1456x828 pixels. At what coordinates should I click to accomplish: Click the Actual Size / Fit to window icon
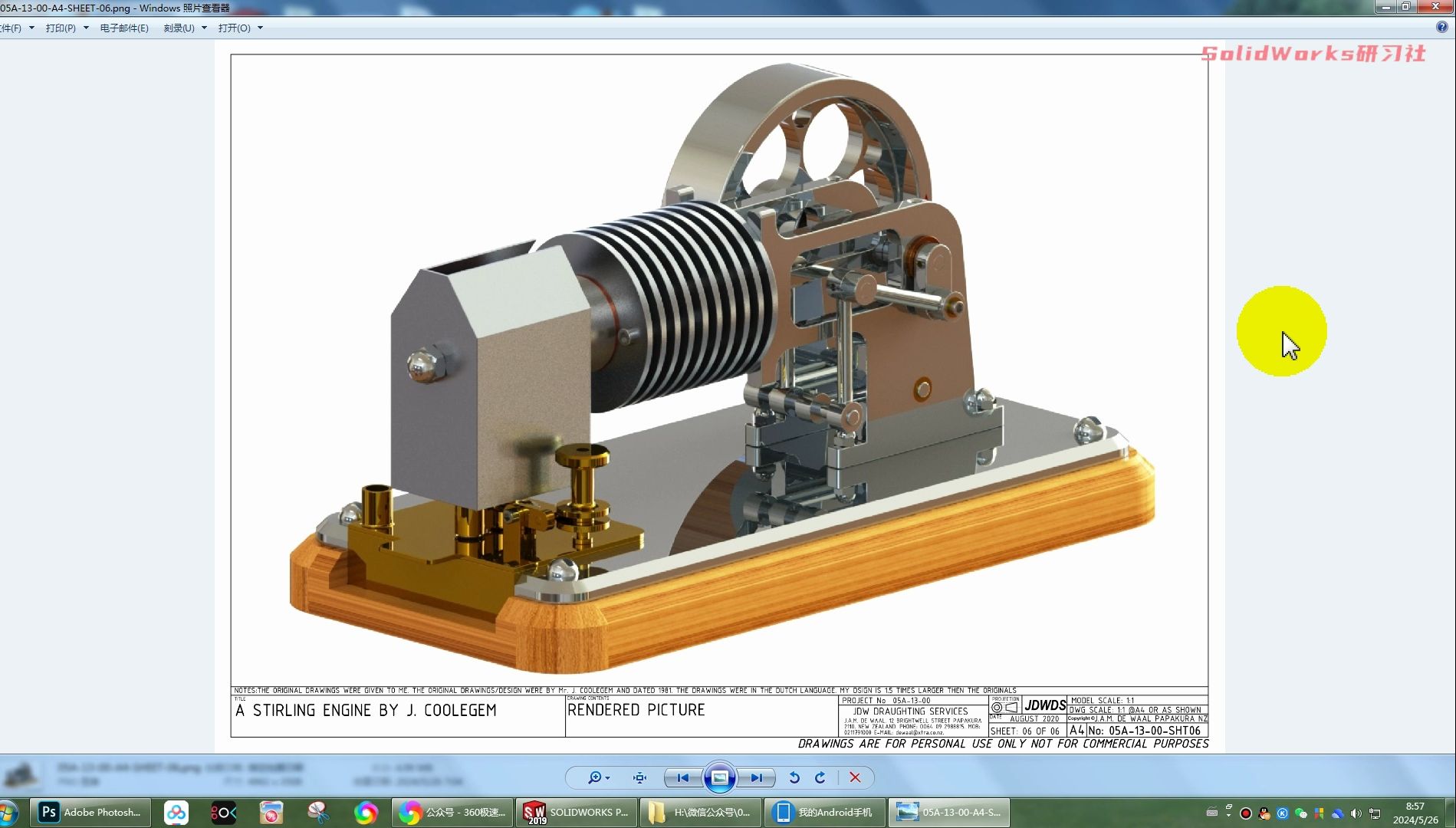[640, 777]
